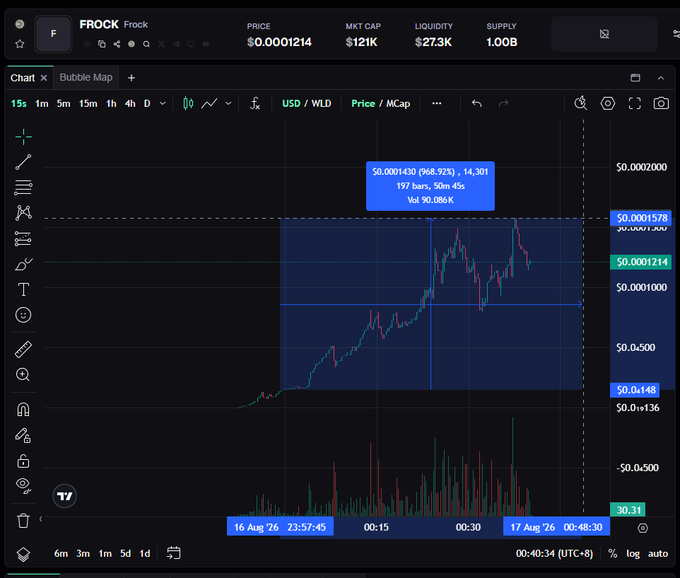
Task: Toggle lock all drawings
Action: click(23, 460)
